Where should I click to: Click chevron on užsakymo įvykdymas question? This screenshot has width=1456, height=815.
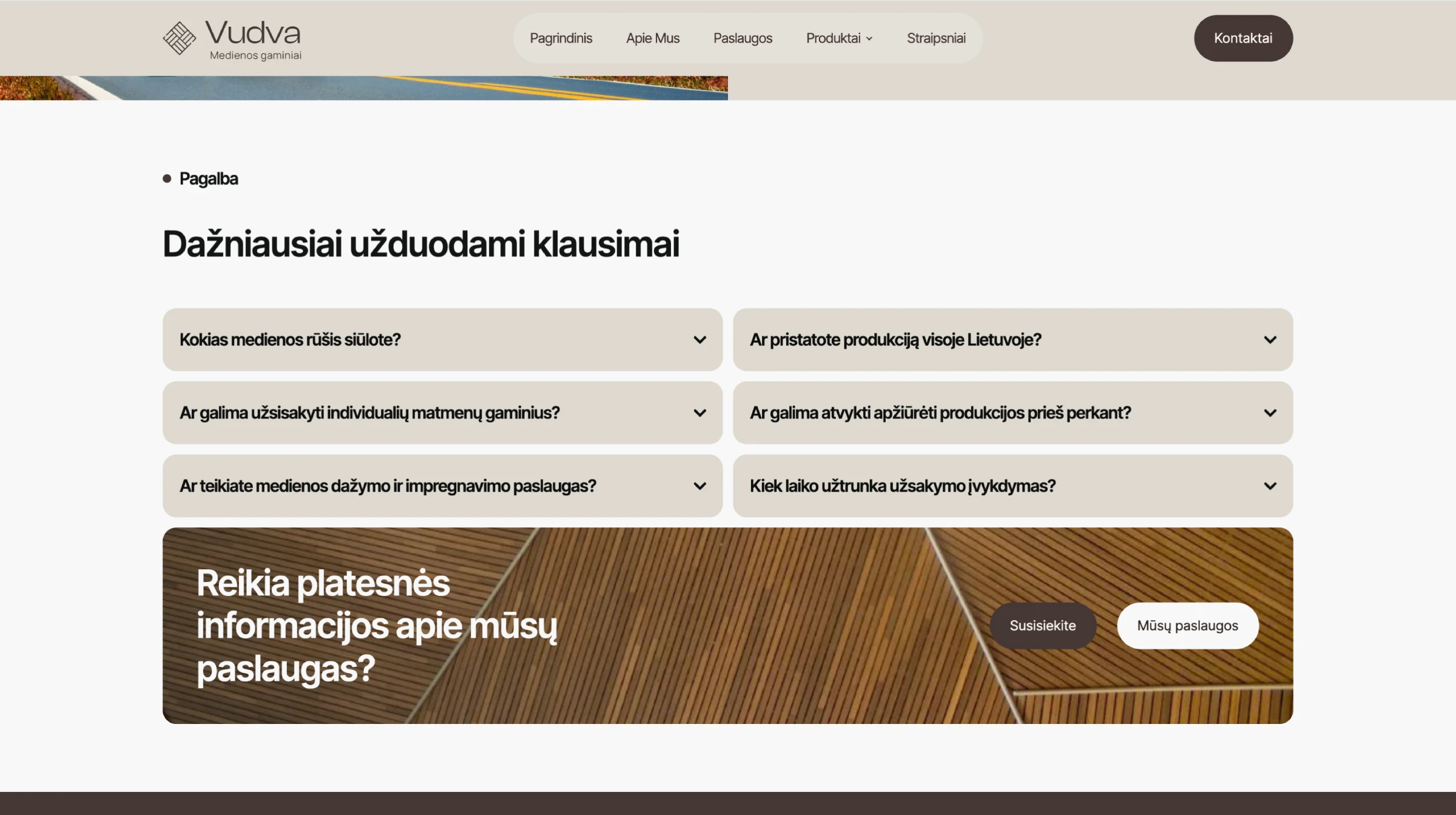click(x=1270, y=486)
